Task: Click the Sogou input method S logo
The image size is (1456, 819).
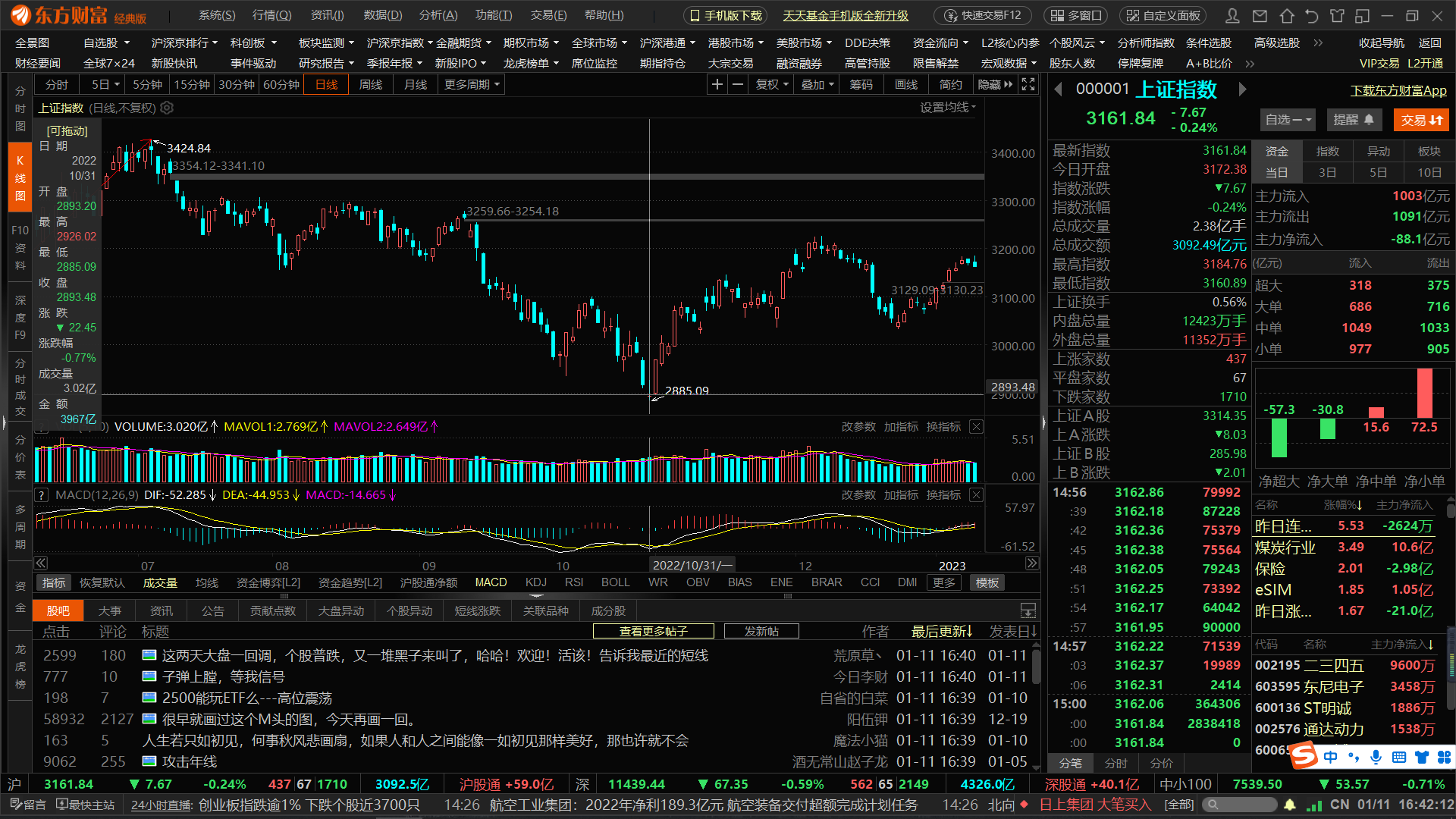Action: [1304, 755]
